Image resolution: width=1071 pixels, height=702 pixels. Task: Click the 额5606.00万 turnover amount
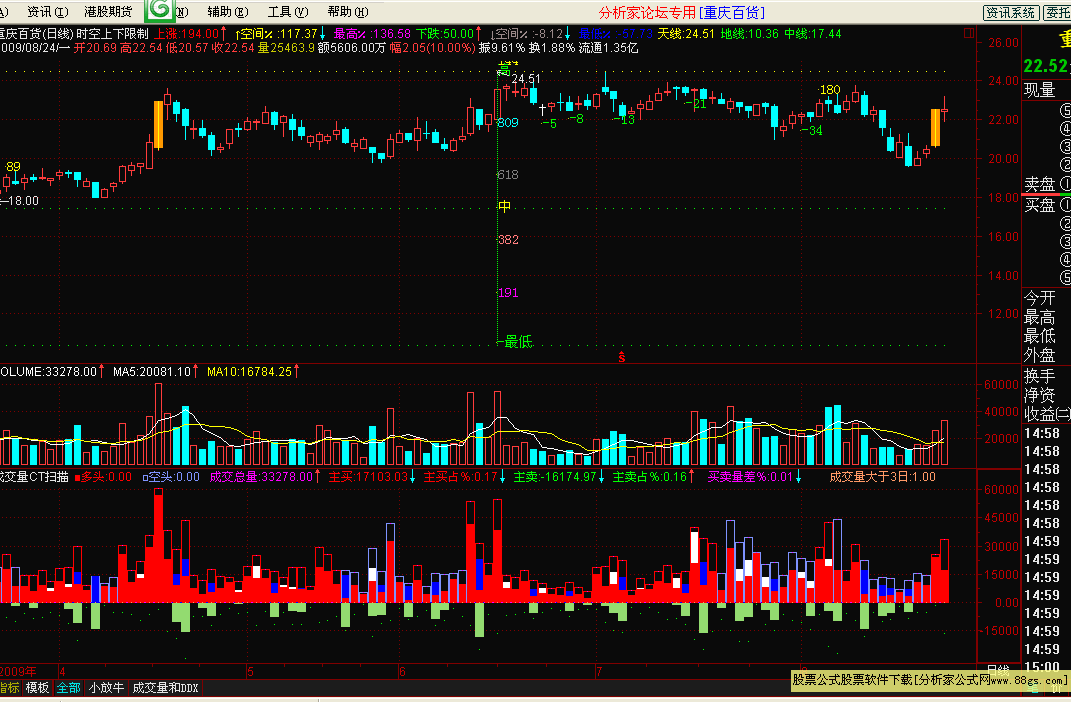tap(352, 48)
